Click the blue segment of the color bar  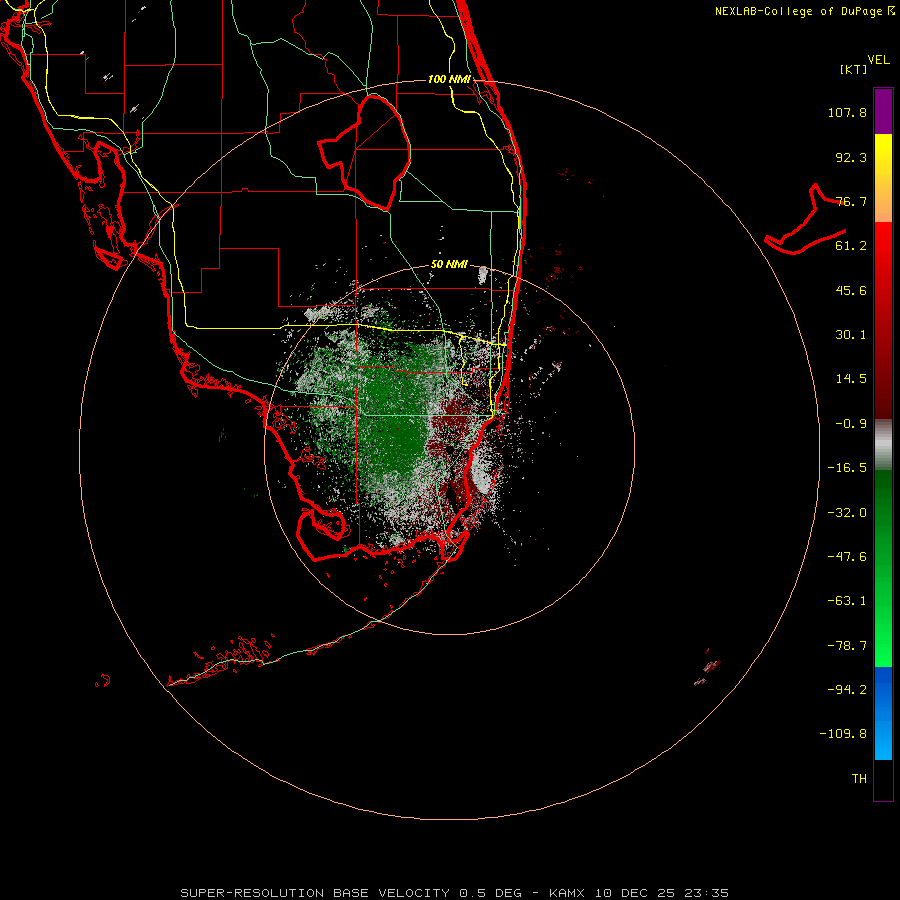pyautogui.click(x=883, y=713)
